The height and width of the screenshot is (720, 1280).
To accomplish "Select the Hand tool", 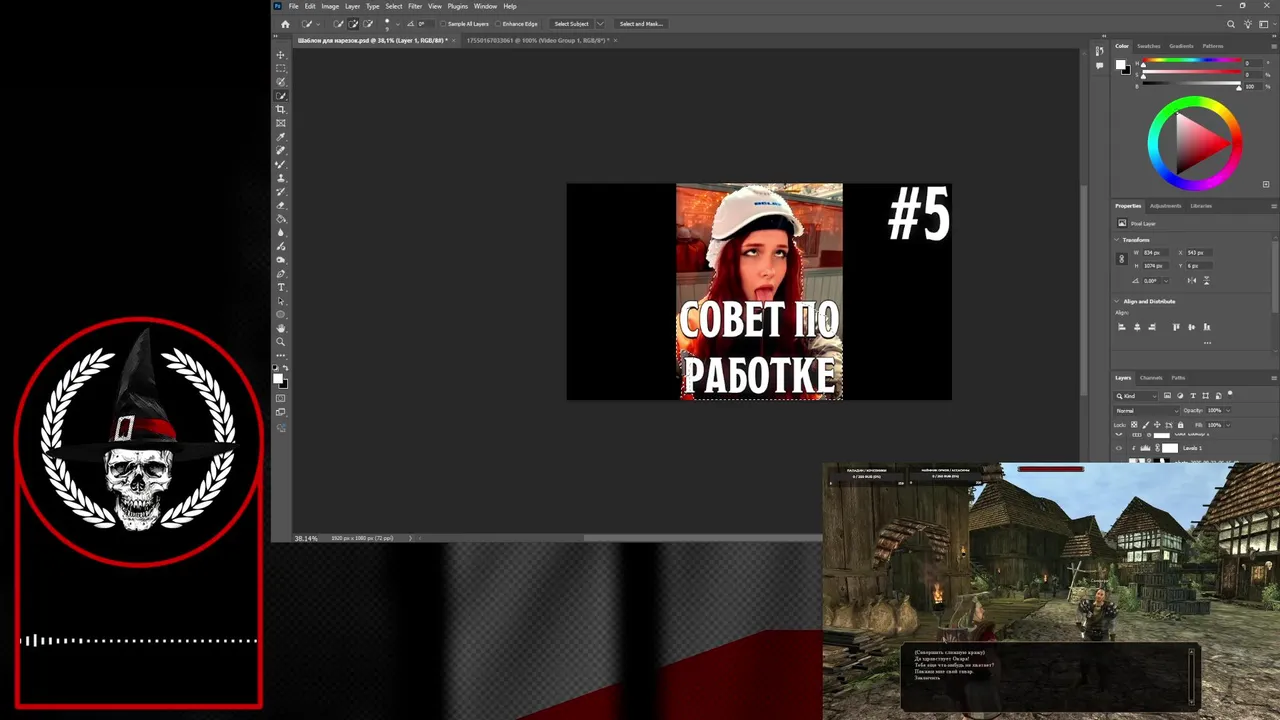I will (281, 328).
